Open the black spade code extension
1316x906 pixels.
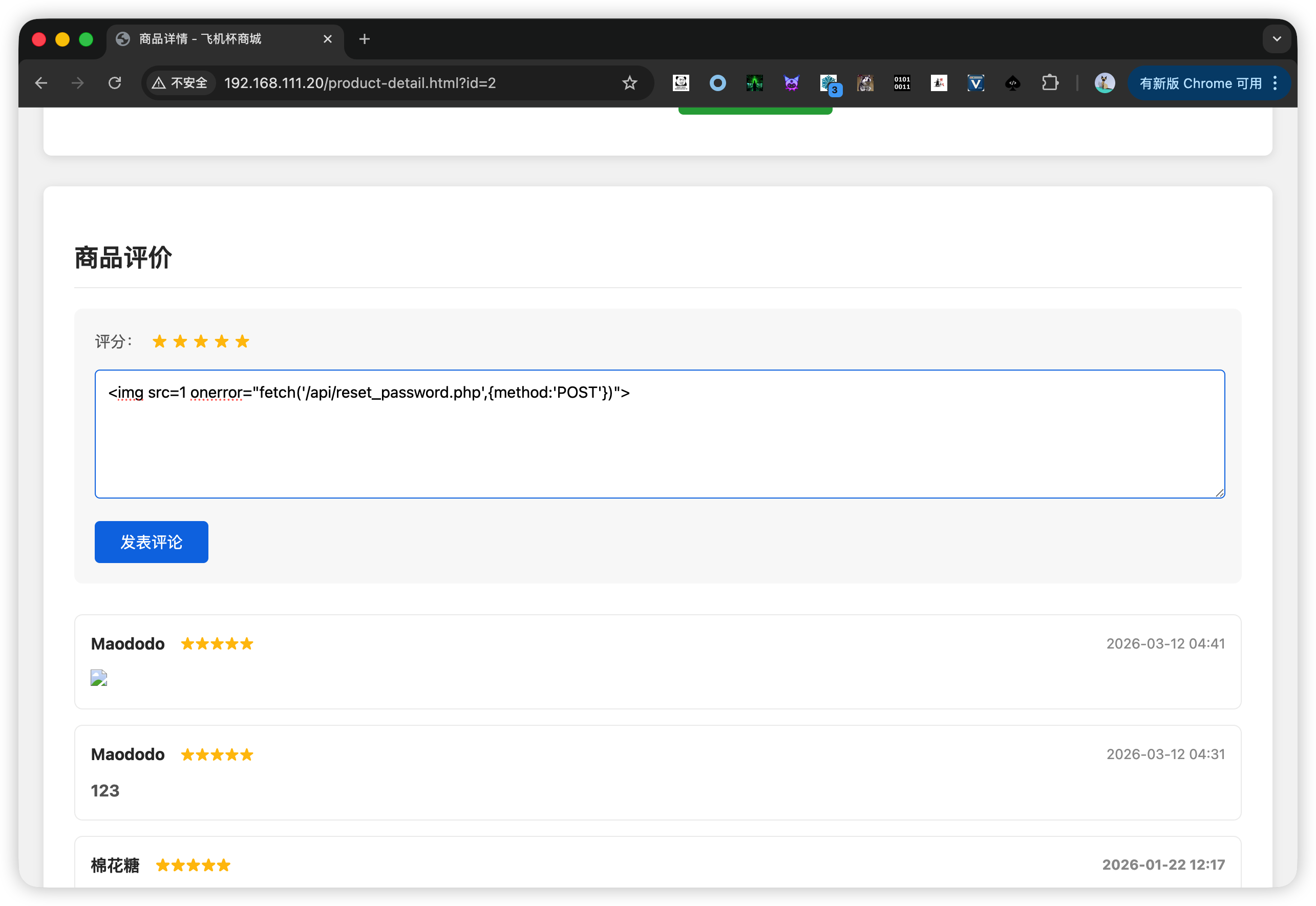point(1012,83)
